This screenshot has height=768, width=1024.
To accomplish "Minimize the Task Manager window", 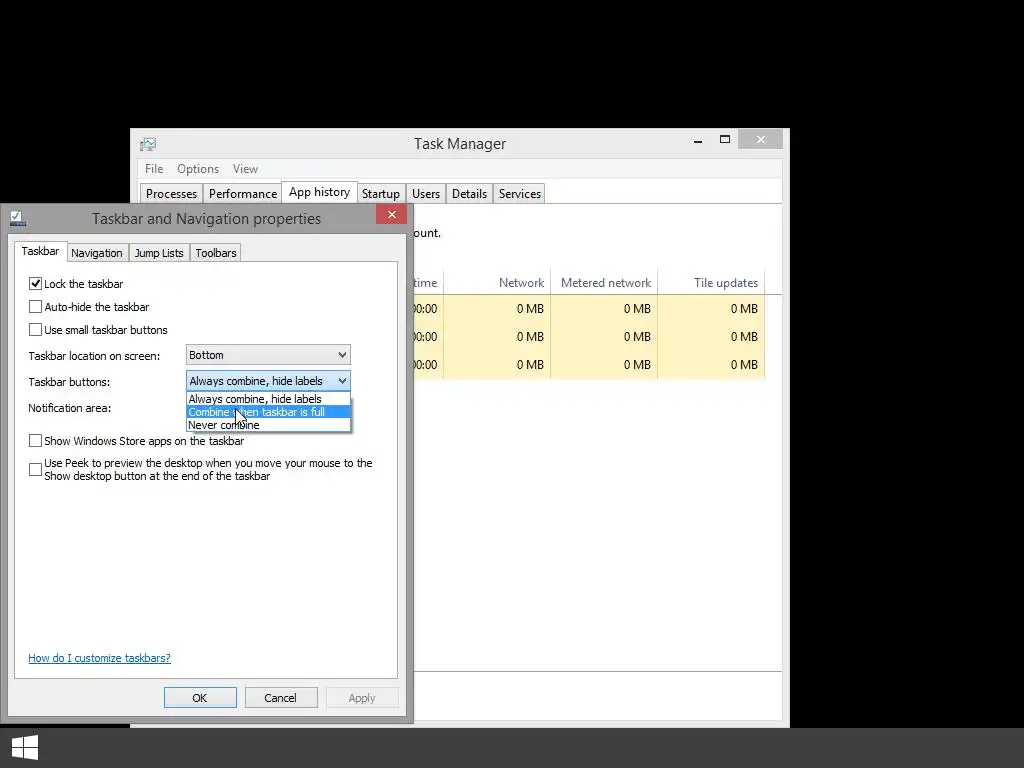I will (x=698, y=140).
